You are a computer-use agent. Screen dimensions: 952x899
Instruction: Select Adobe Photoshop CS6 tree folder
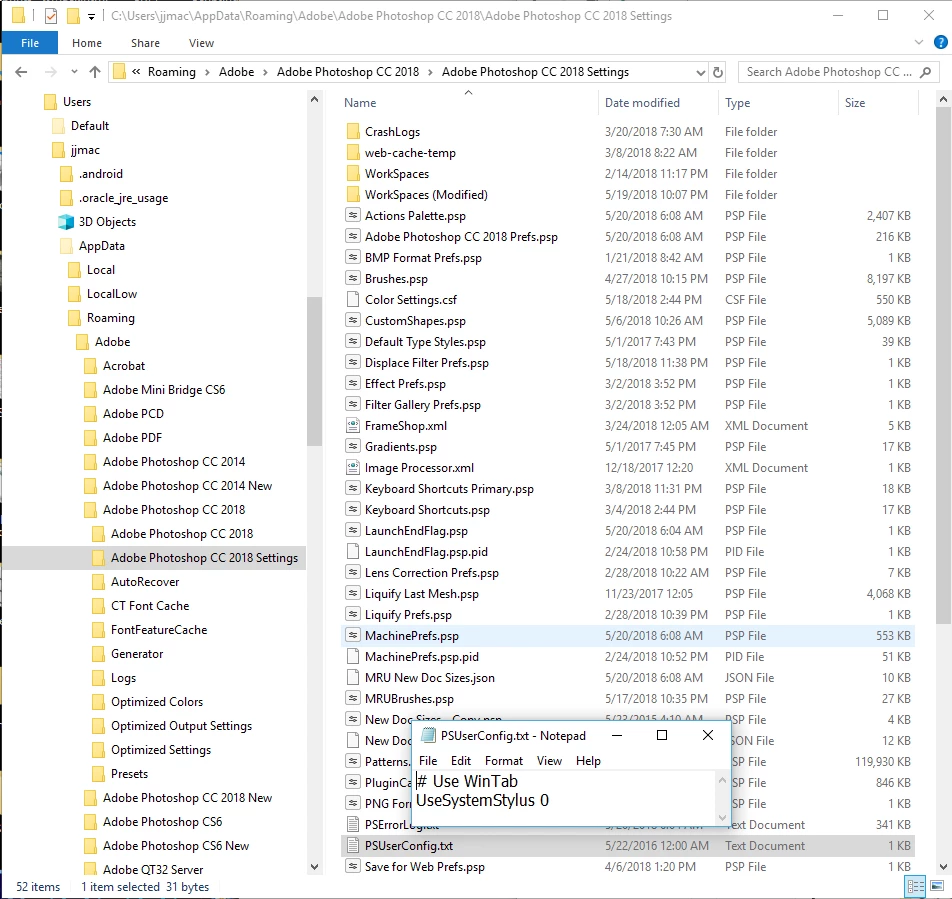click(x=162, y=822)
